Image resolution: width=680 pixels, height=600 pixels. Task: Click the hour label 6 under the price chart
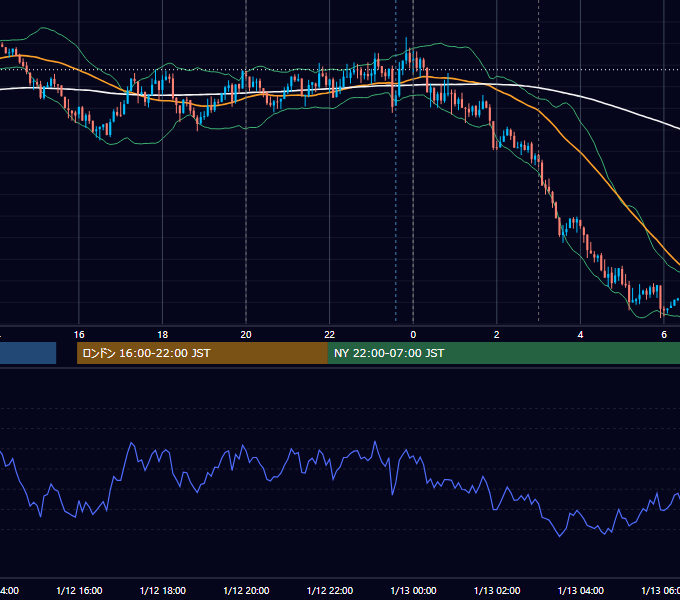tap(664, 335)
